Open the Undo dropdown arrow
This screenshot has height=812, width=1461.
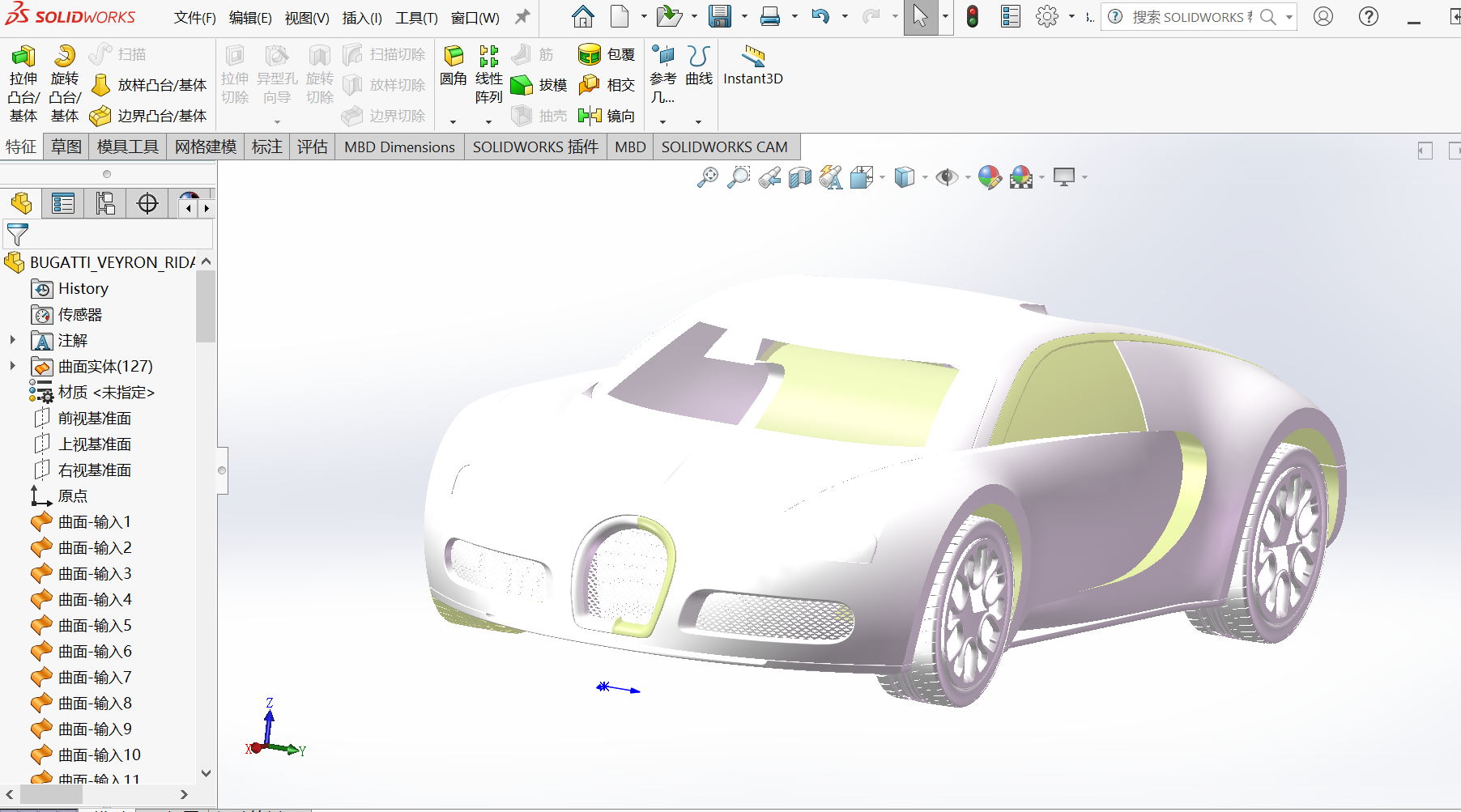tap(845, 16)
